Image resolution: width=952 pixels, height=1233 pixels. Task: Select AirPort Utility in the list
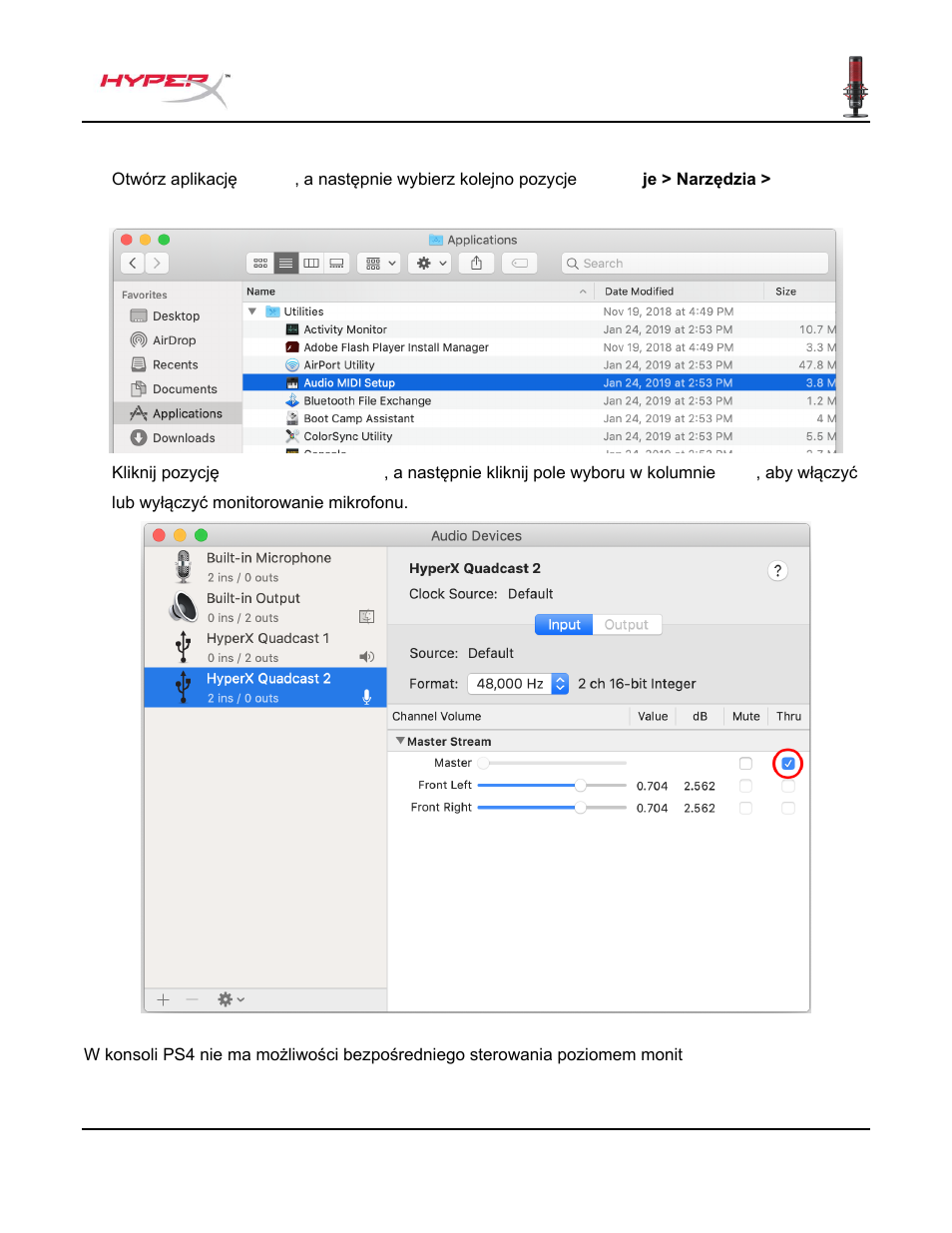click(539, 365)
